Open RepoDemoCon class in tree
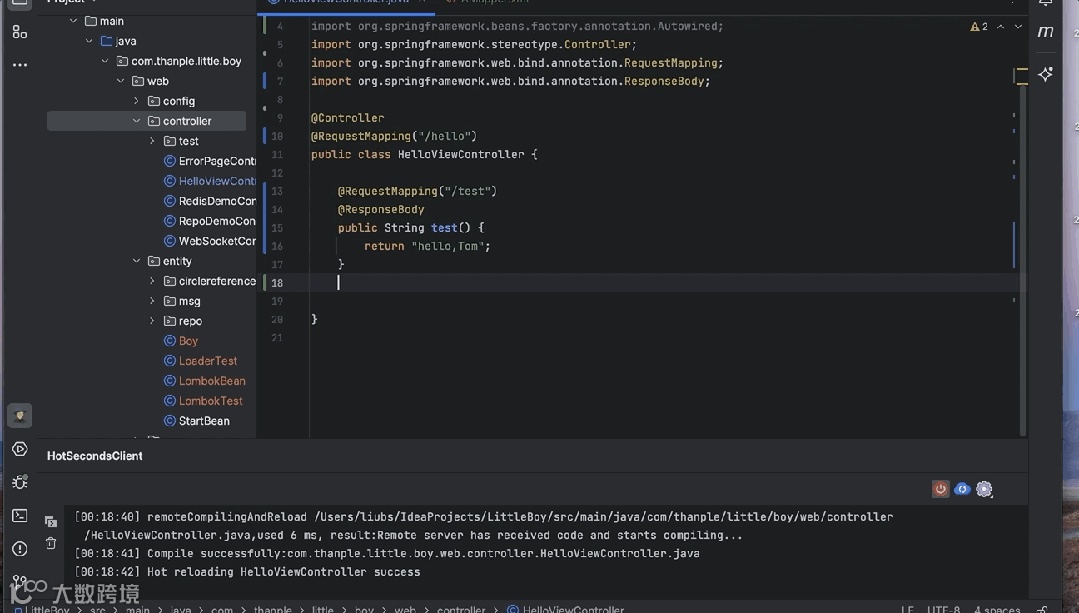The width and height of the screenshot is (1079, 613). point(217,221)
